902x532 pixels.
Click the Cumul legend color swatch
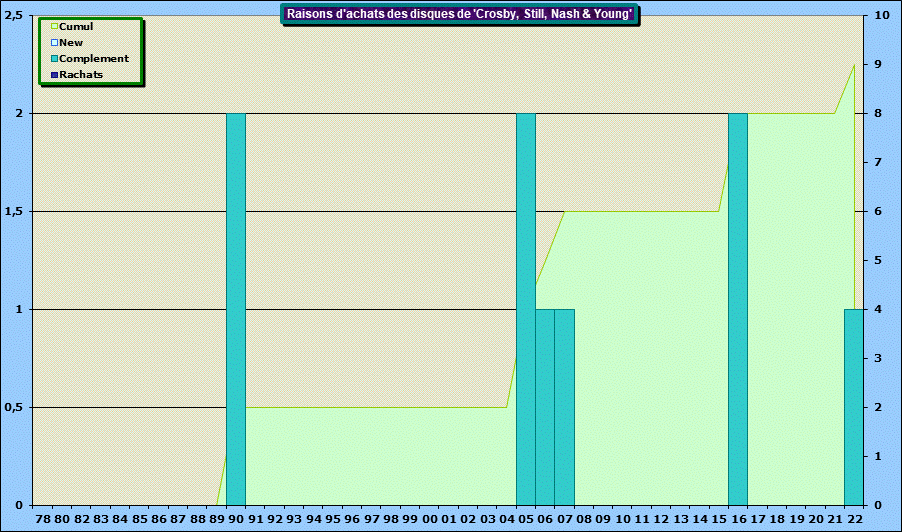click(55, 27)
